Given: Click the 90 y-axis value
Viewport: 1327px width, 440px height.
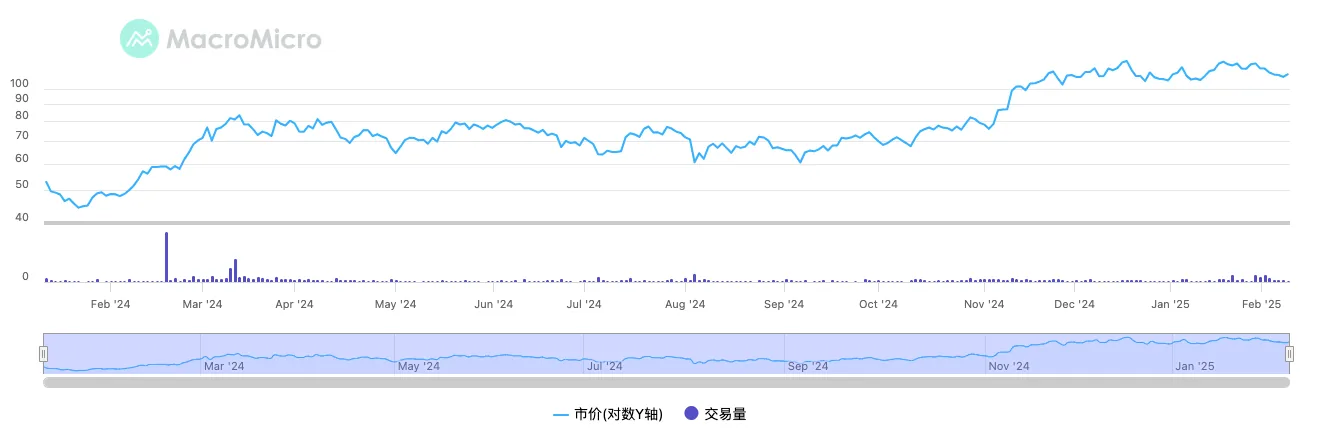Looking at the screenshot, I should pyautogui.click(x=22, y=98).
